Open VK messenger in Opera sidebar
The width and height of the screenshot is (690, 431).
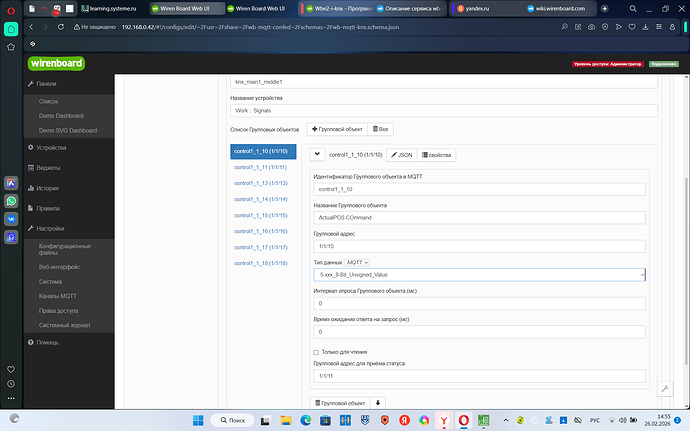11,219
